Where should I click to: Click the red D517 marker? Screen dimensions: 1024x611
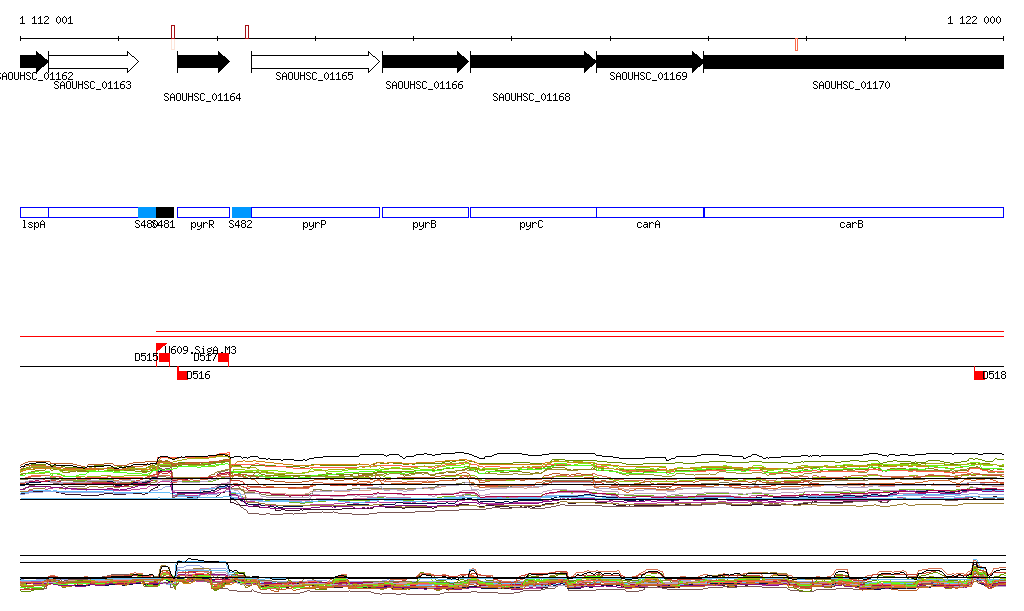(x=223, y=357)
